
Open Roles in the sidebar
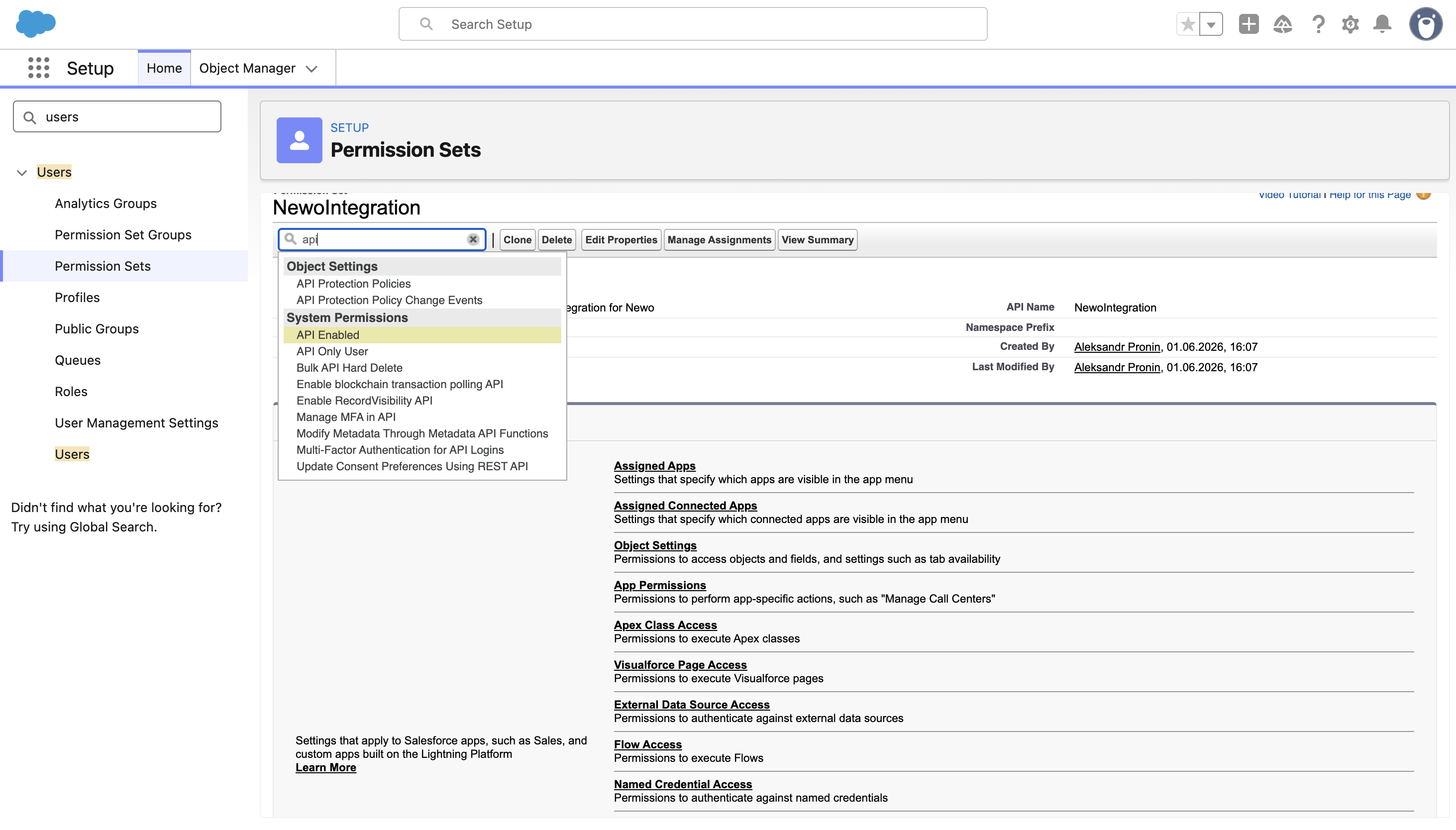click(71, 392)
